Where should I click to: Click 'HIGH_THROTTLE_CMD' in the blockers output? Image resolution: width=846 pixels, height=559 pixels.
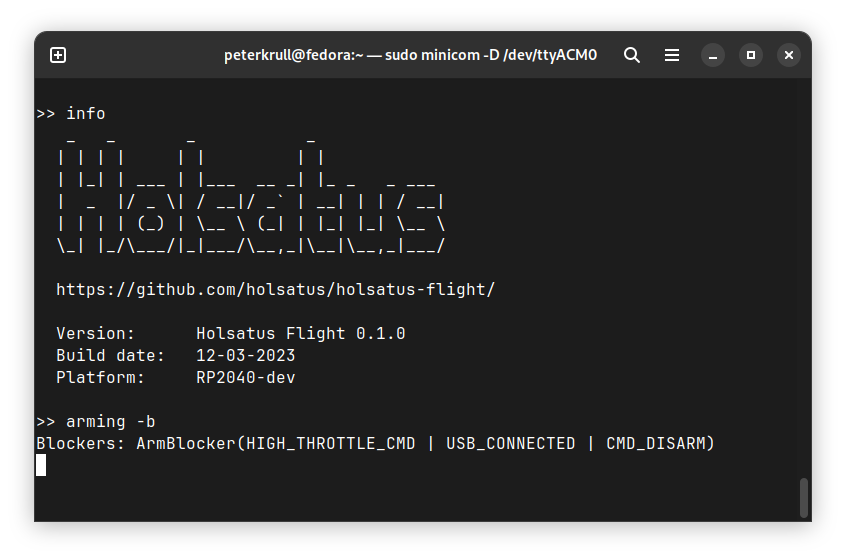[331, 444]
